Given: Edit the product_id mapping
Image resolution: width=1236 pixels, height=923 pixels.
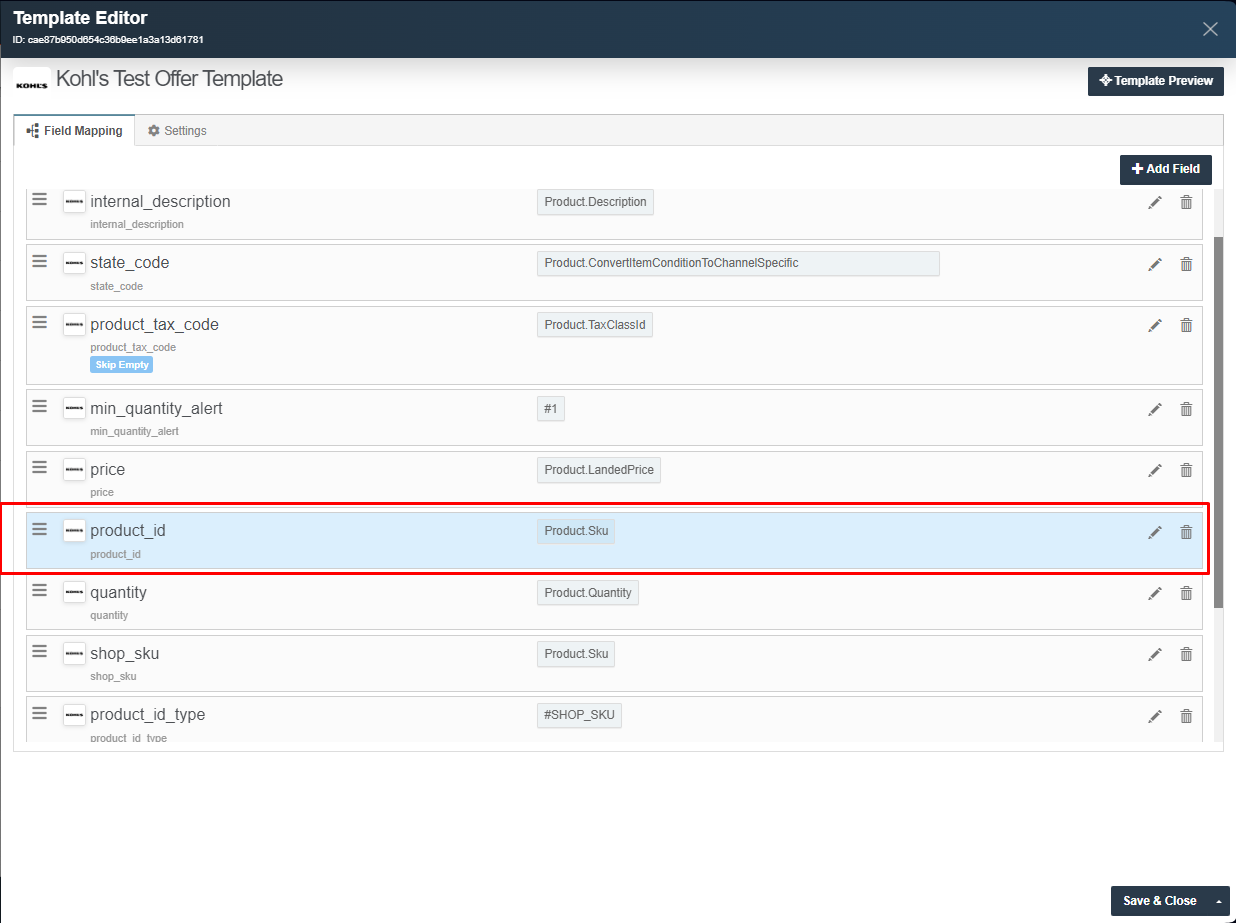Looking at the screenshot, I should [1155, 532].
